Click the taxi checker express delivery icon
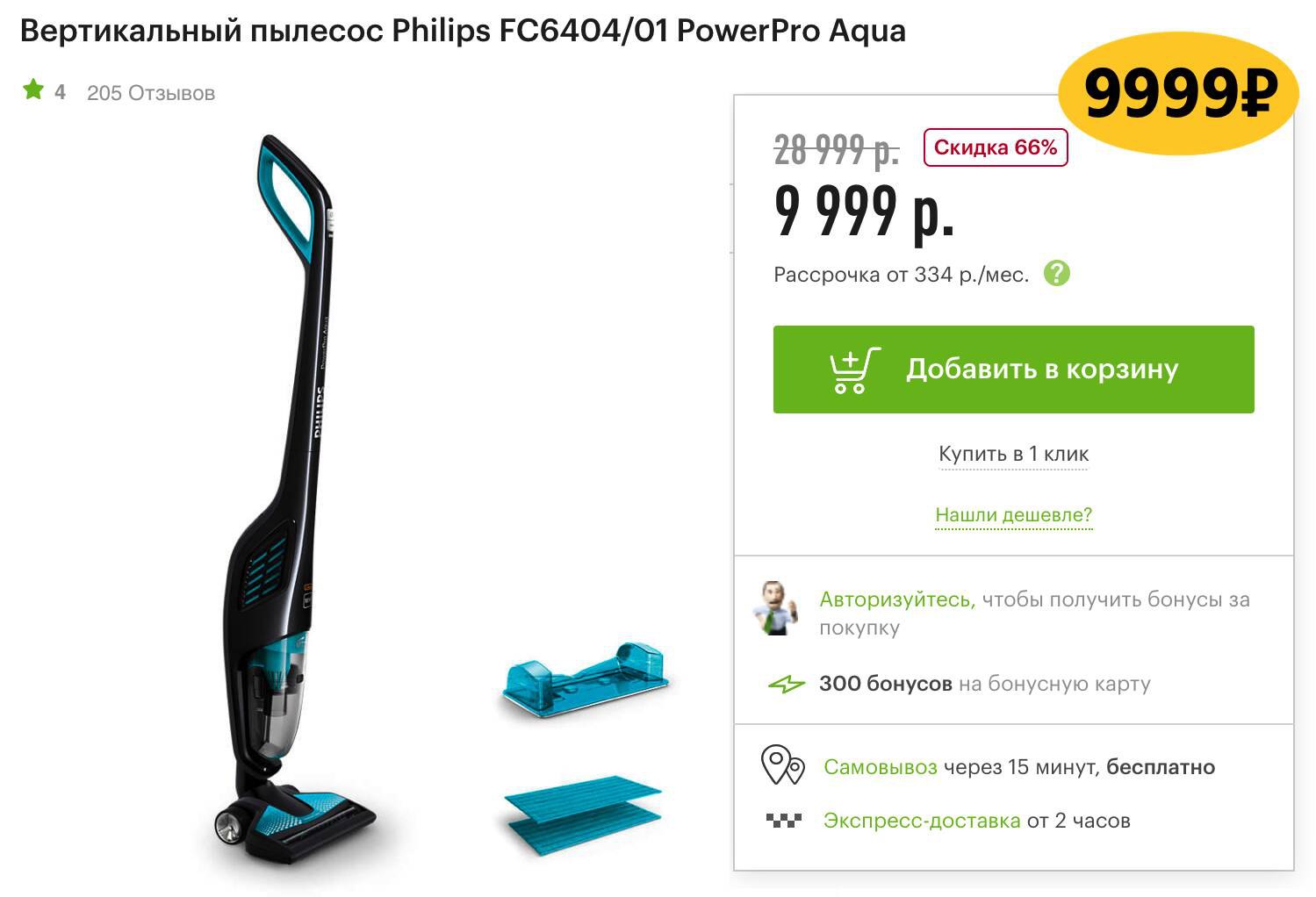Viewport: 1316px width, 897px height. tap(783, 821)
